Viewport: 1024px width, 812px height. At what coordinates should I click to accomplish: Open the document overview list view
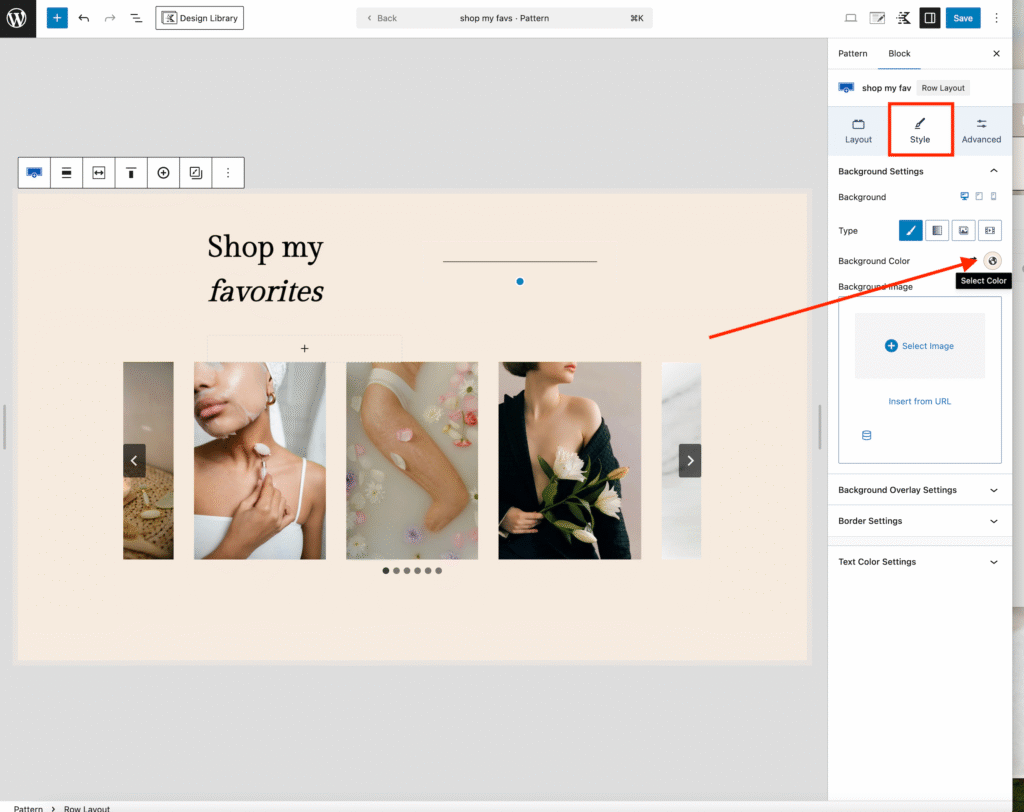pyautogui.click(x=136, y=18)
